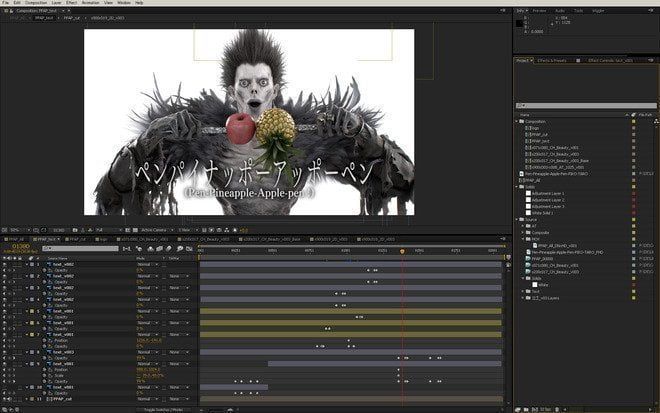Screen dimensions: 660x413
Task: Open the Composition menu
Action: (x=36, y=3)
